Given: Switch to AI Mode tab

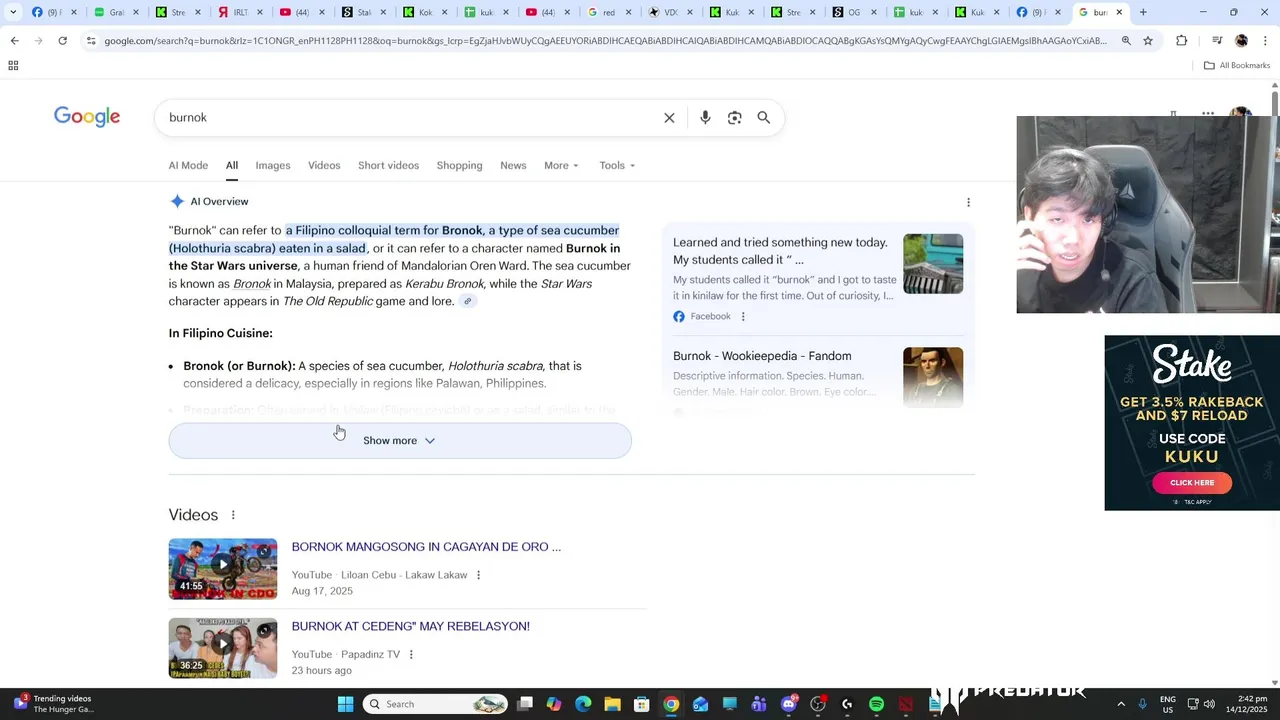Looking at the screenshot, I should pyautogui.click(x=188, y=165).
